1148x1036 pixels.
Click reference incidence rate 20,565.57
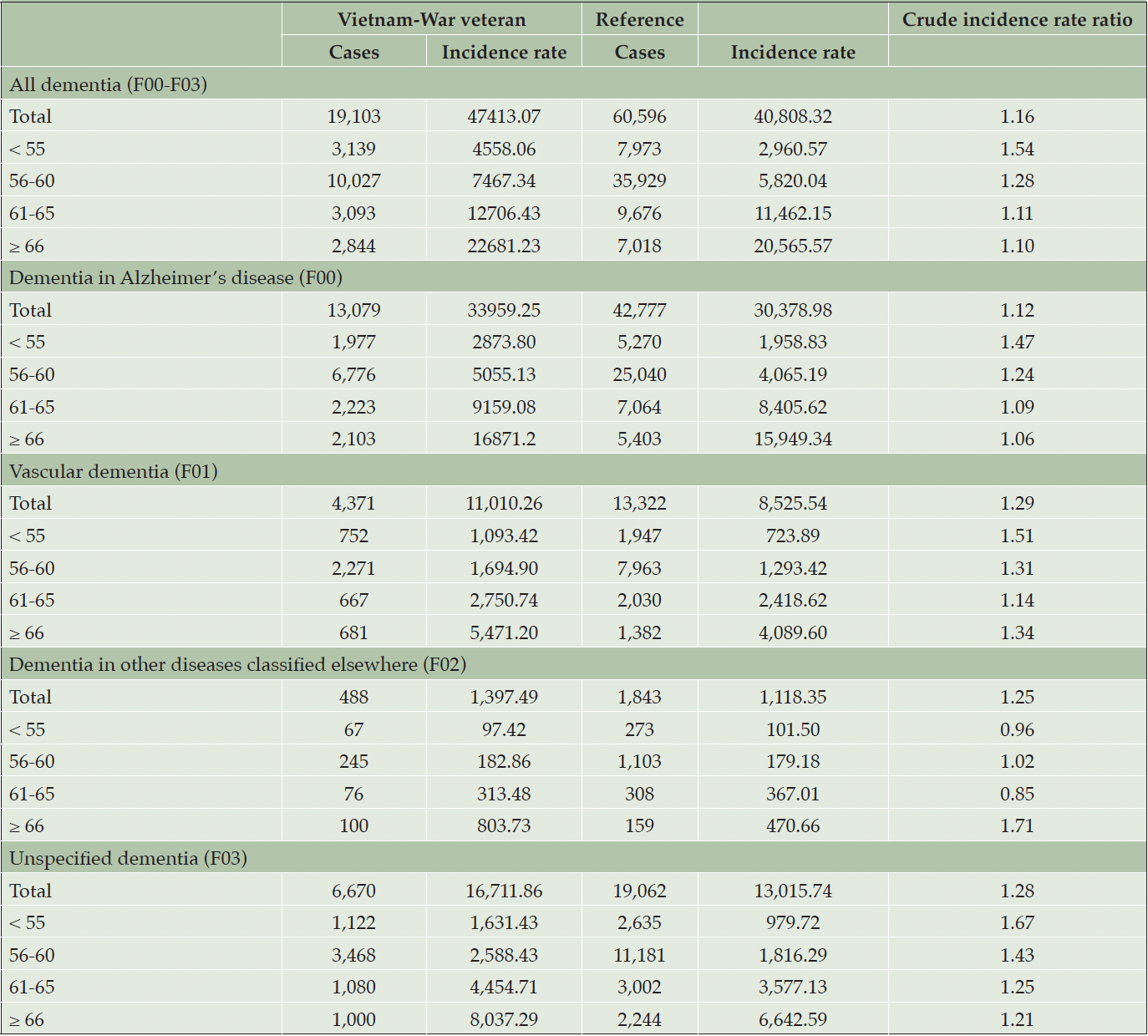click(x=793, y=246)
